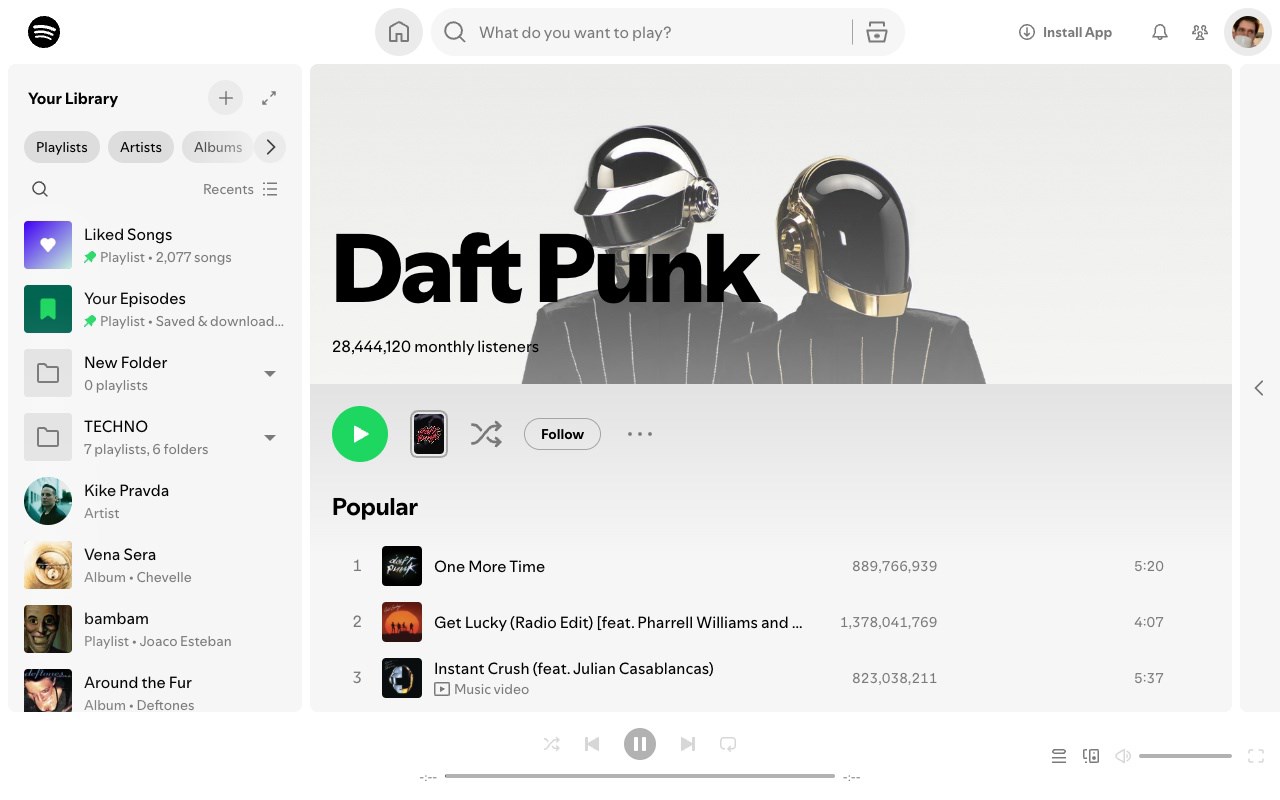The height and width of the screenshot is (800, 1280).
Task: Click the Spotify logo
Action: 44,32
